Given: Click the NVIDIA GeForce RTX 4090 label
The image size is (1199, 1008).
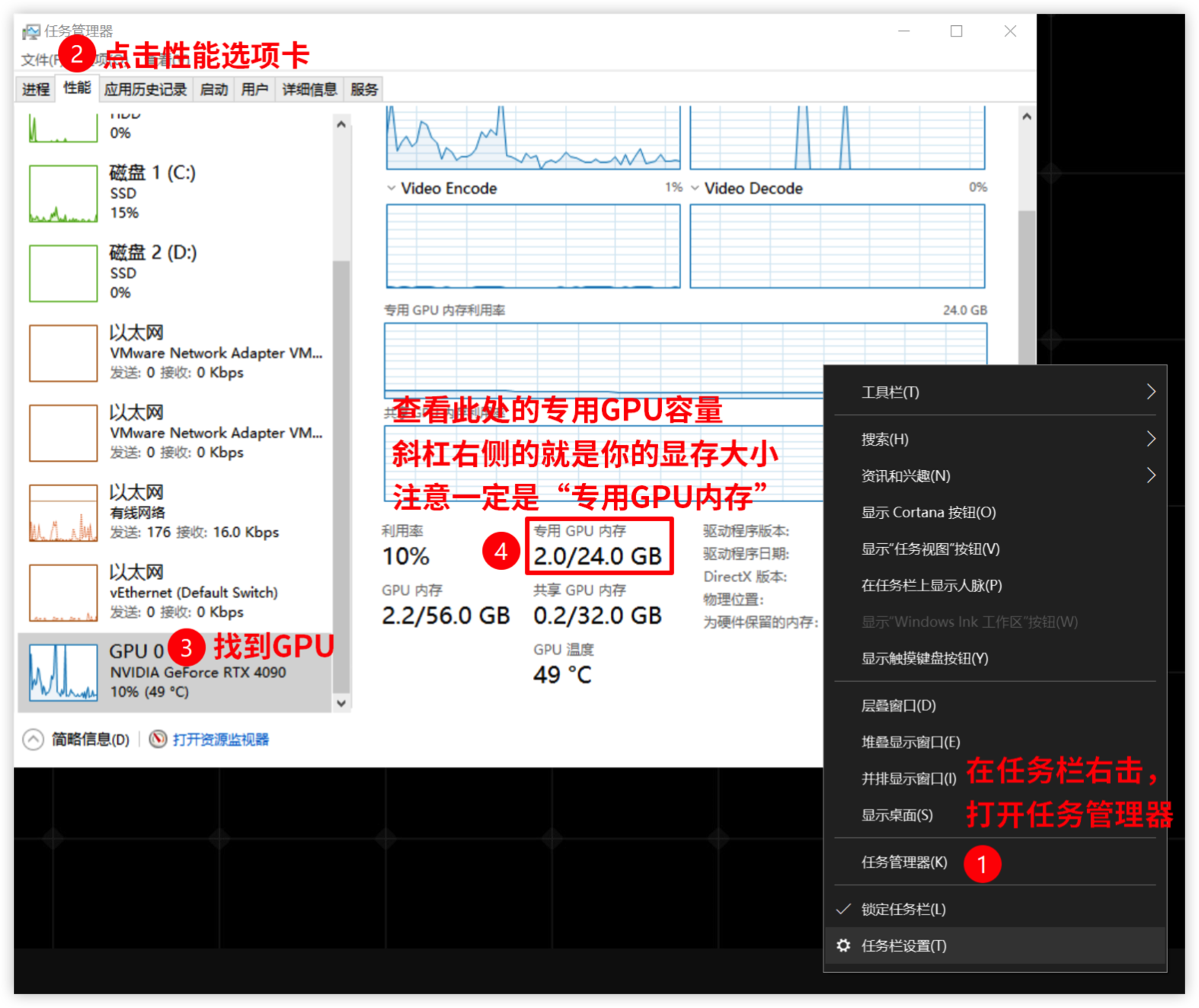Looking at the screenshot, I should tap(198, 673).
